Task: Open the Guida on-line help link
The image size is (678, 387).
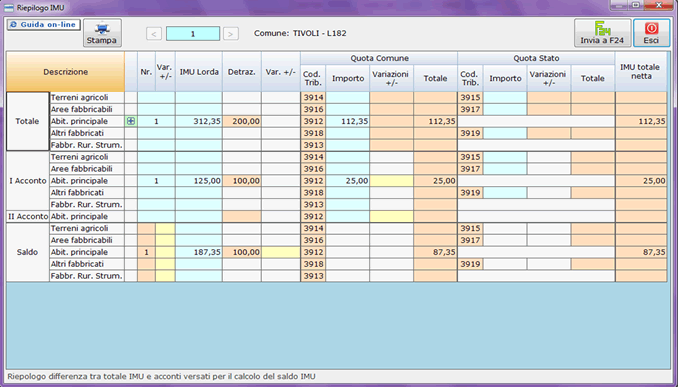Action: coord(44,25)
